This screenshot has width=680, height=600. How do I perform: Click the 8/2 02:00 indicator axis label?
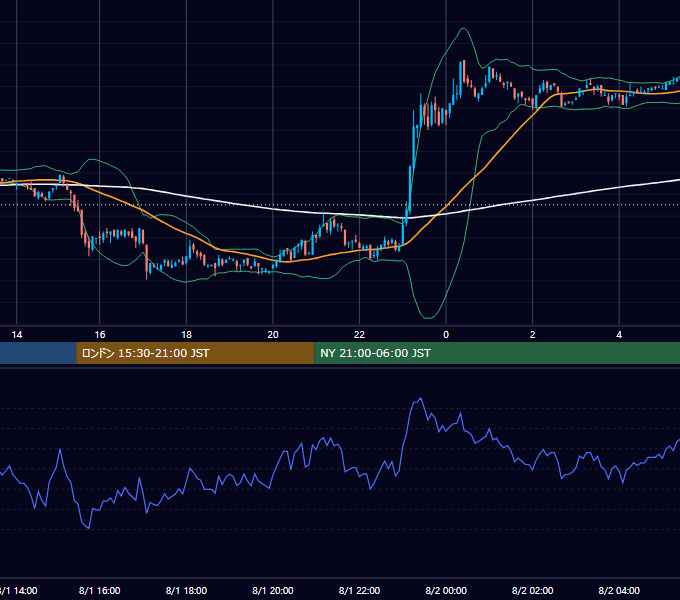(x=533, y=590)
